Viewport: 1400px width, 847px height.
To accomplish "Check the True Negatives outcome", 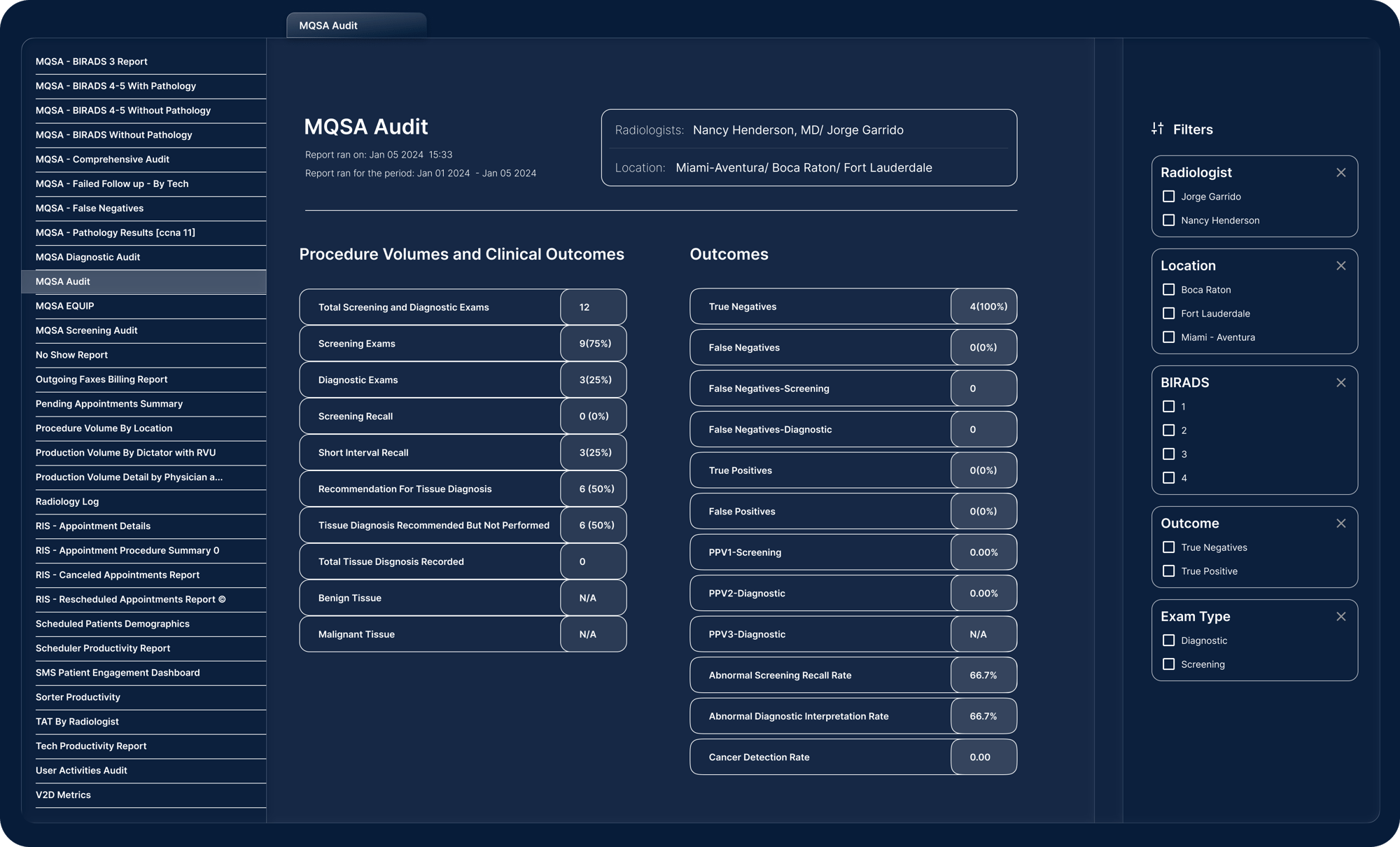I will tap(1169, 547).
